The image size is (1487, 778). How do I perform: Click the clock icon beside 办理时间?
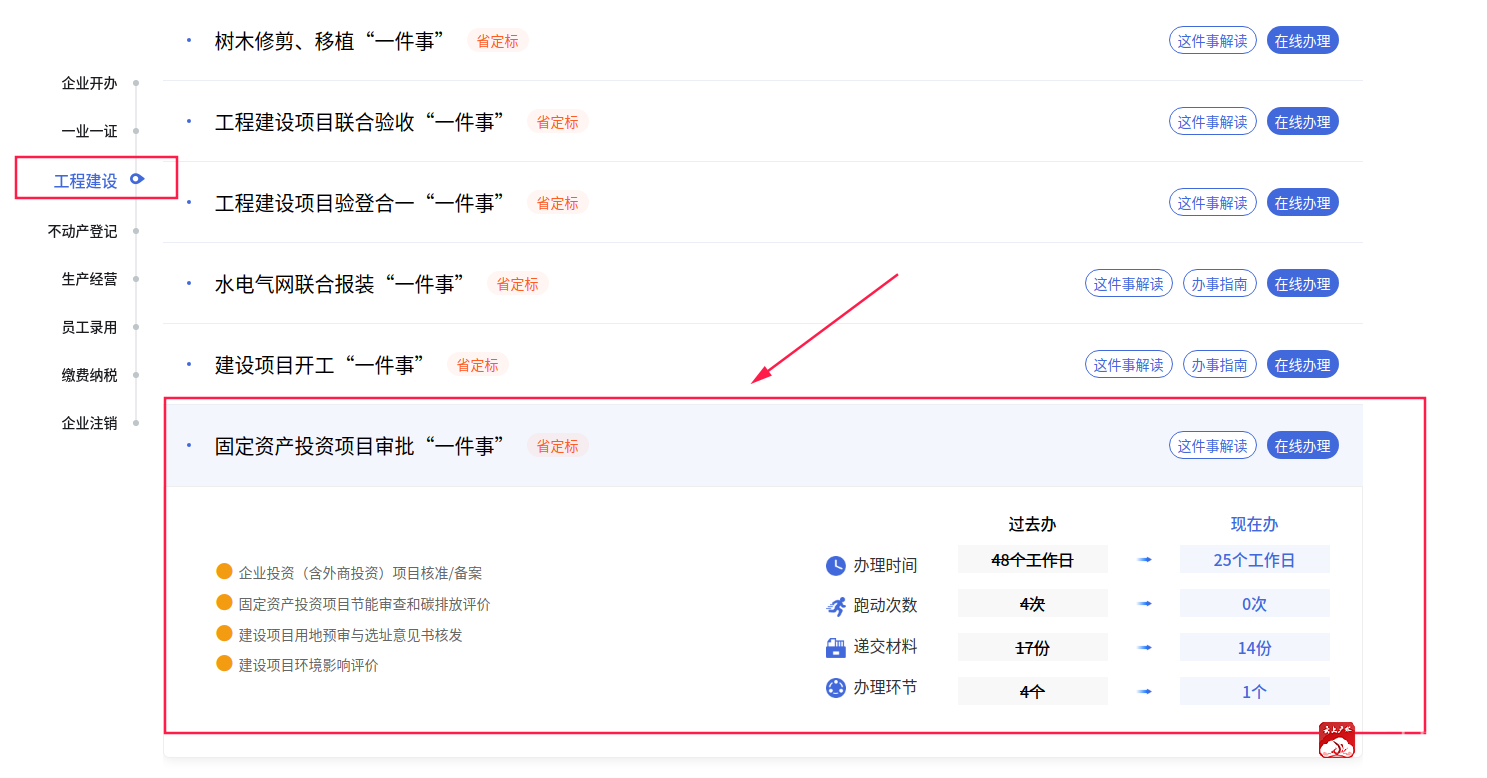pos(835,566)
